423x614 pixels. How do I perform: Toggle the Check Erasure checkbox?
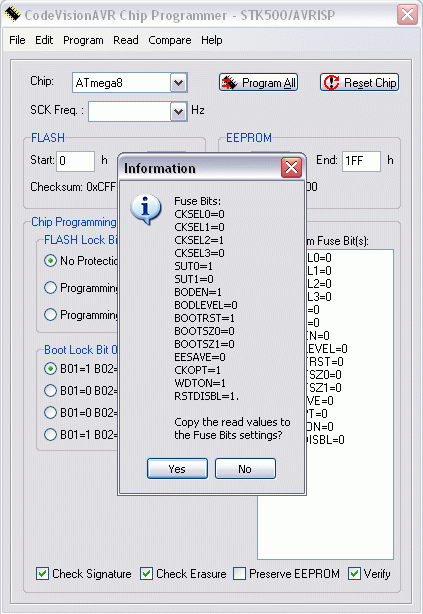(146, 574)
